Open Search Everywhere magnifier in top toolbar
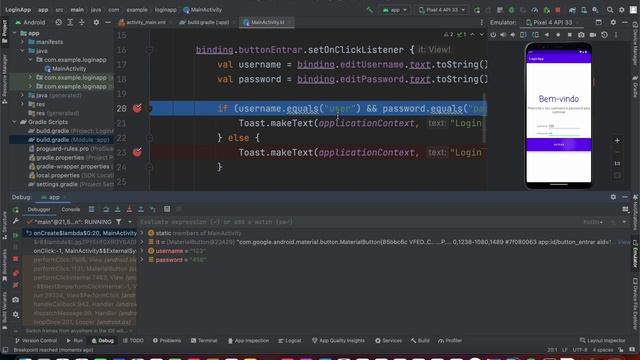 click(x=610, y=10)
